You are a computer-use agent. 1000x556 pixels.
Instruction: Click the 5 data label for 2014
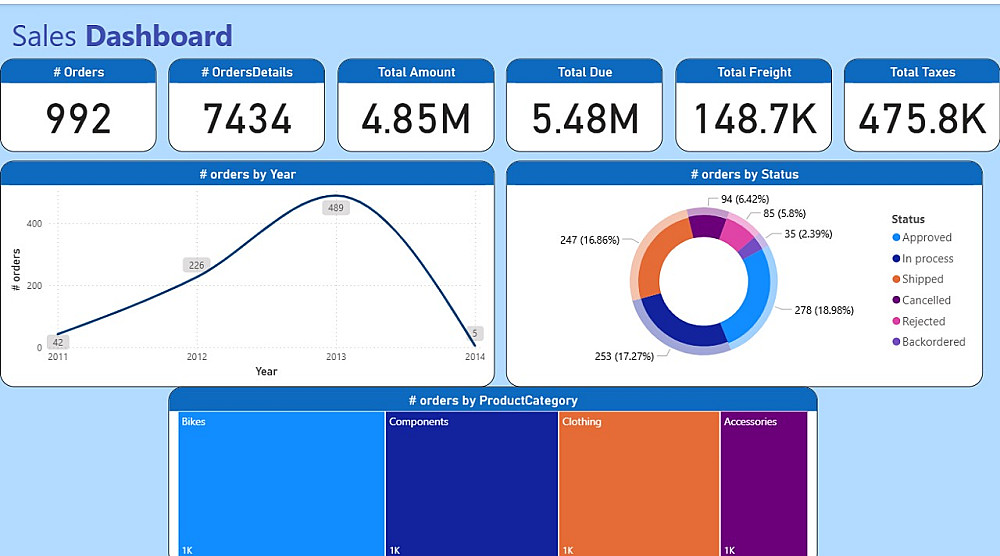(474, 333)
